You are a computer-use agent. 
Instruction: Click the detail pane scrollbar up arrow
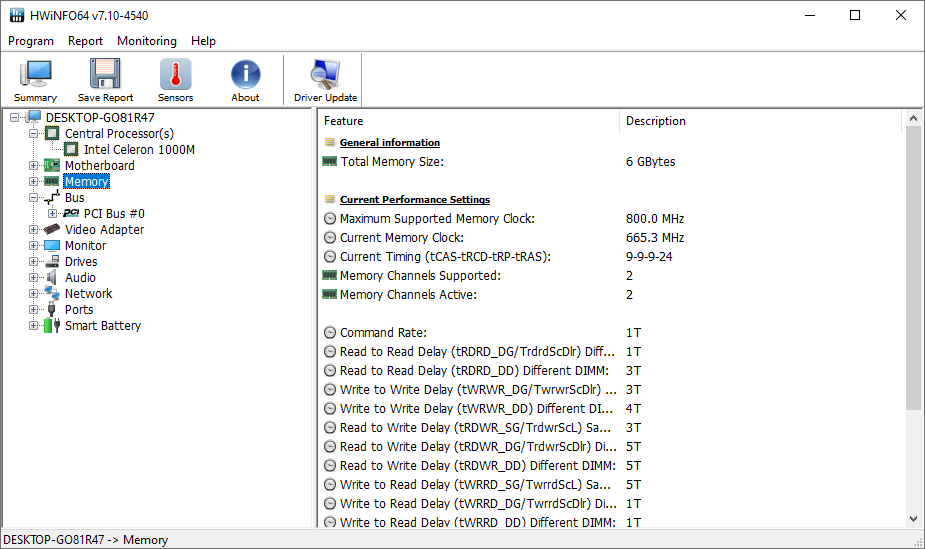tap(913, 118)
